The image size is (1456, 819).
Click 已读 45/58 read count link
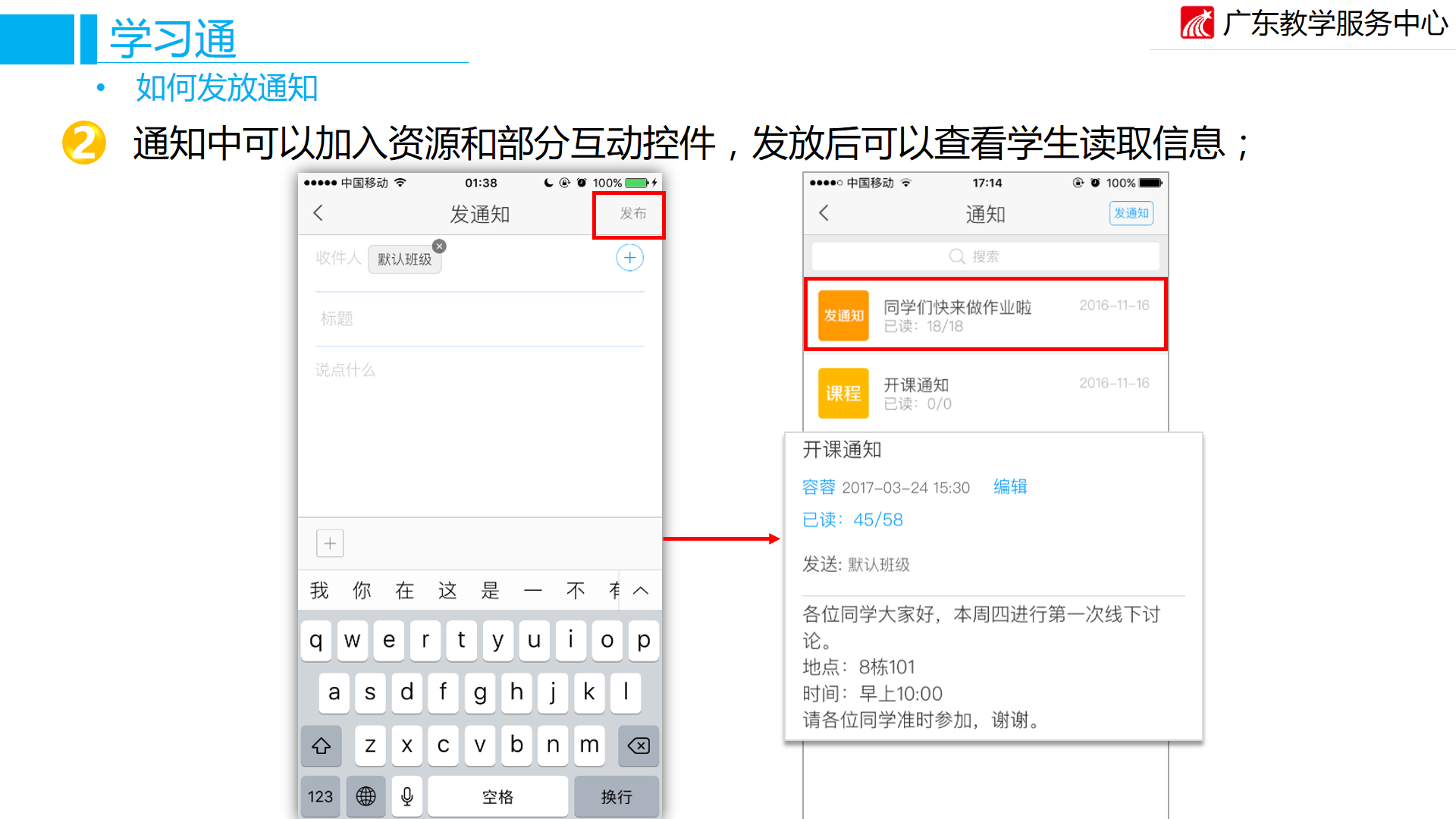click(x=852, y=520)
